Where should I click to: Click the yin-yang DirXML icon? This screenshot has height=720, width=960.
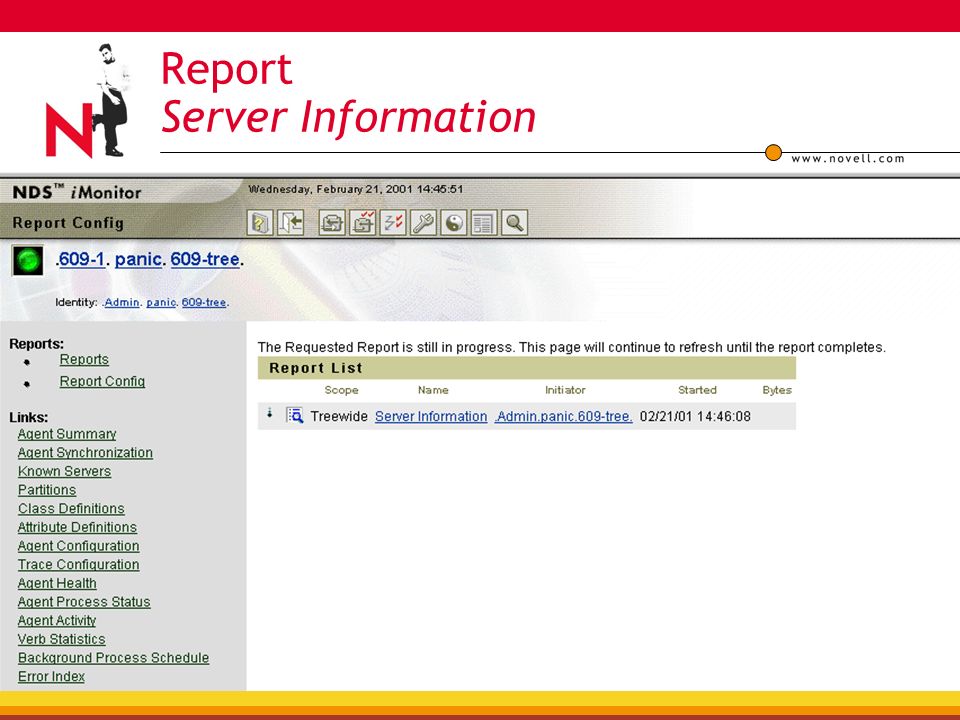(454, 223)
